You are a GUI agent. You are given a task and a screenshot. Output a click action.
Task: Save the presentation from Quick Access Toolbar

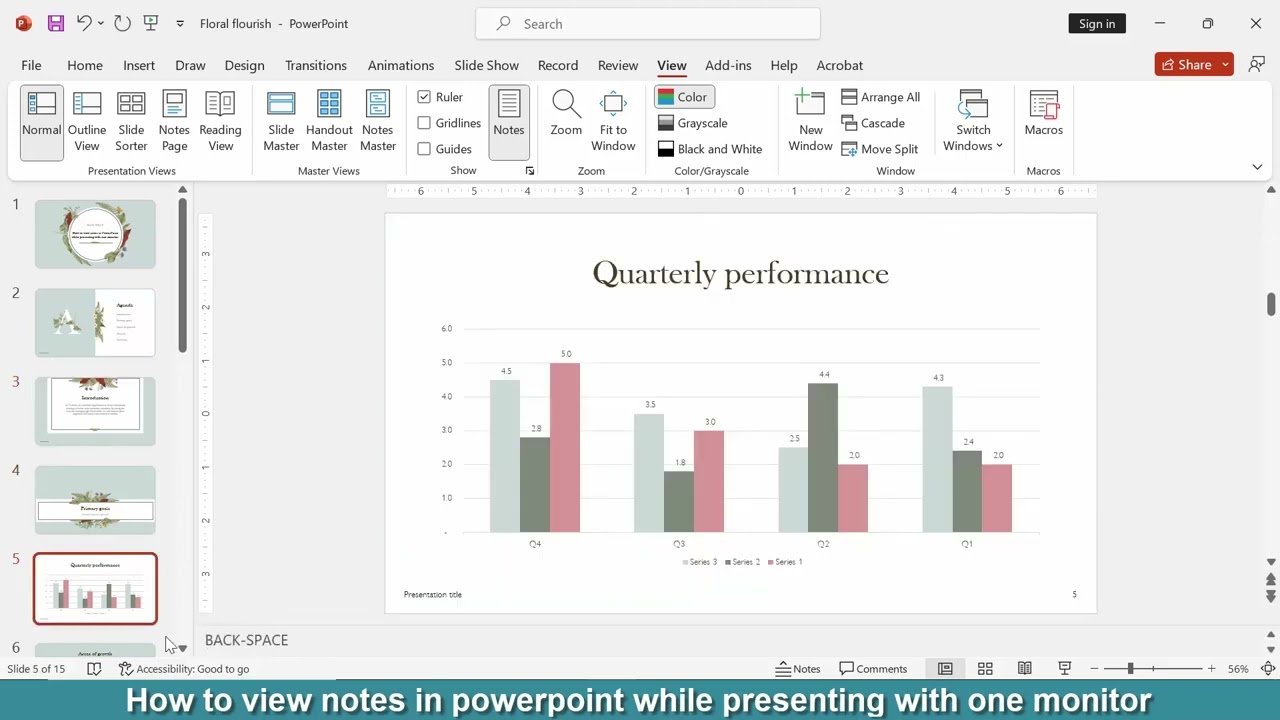[x=55, y=23]
